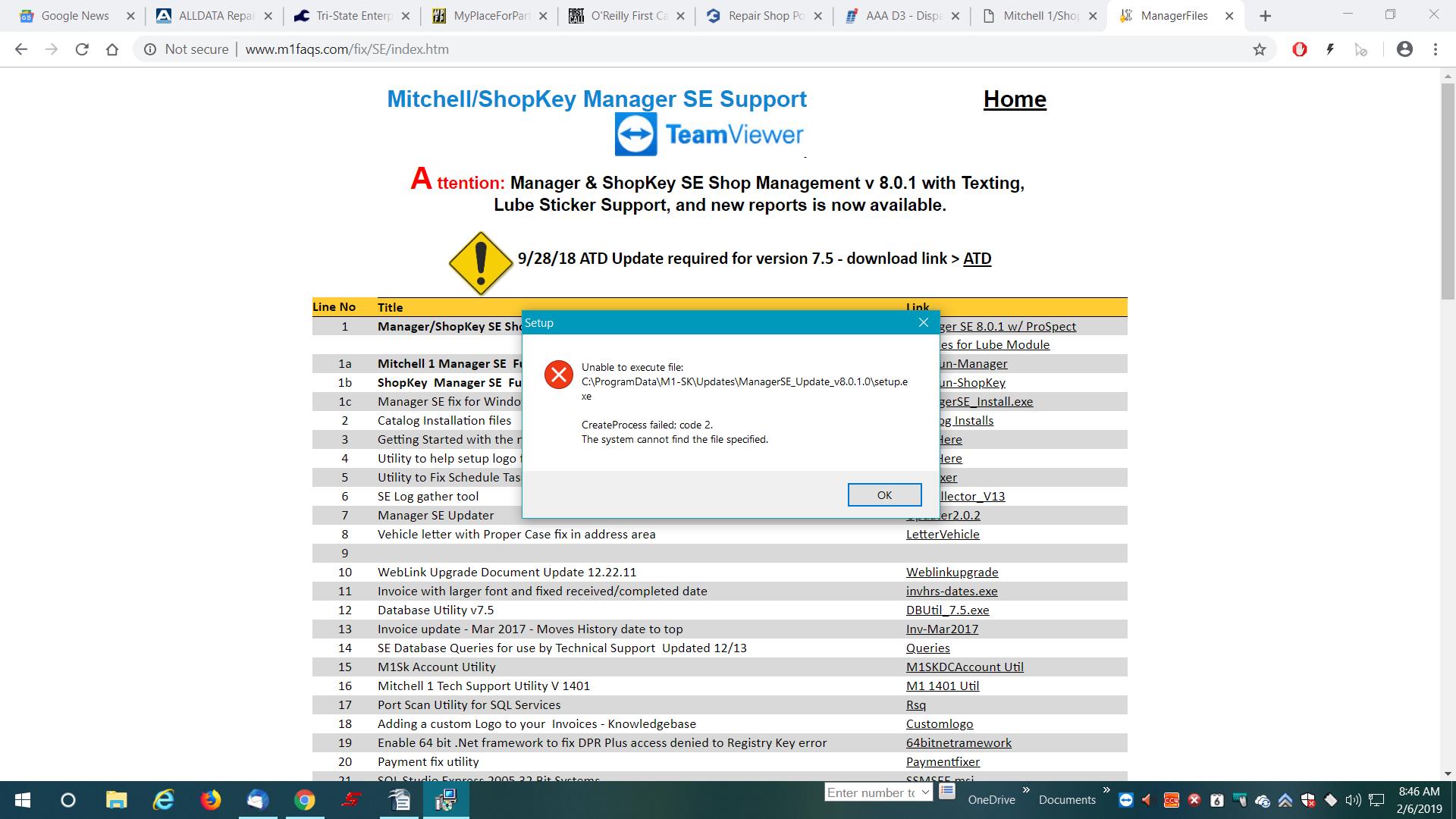Open a new browser tab
The width and height of the screenshot is (1456, 819).
(1265, 16)
